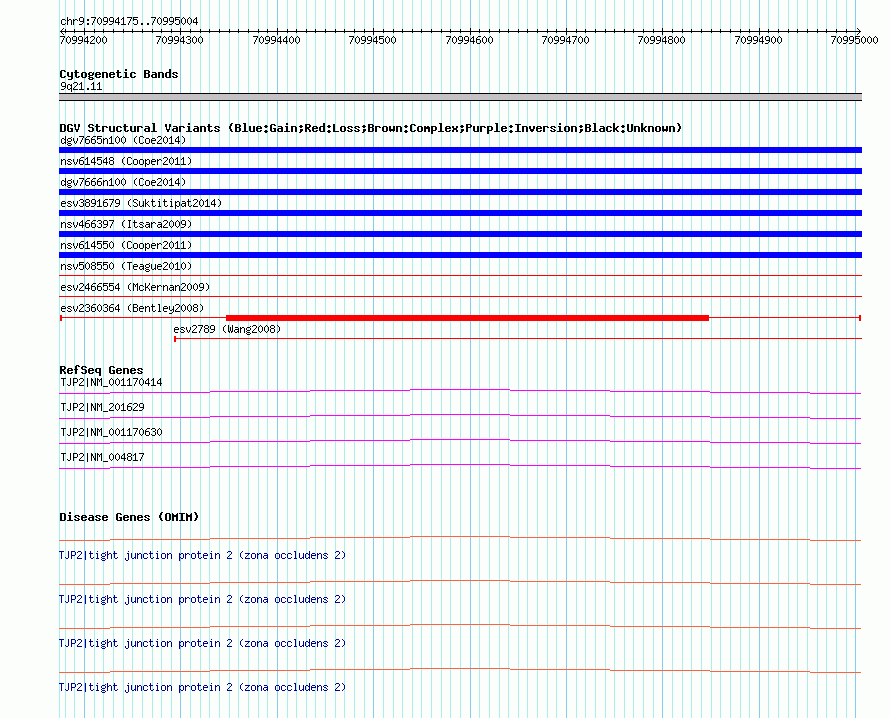Click ruler tick labeled 70994800
Viewport: 890px width, 718px height.
[661, 40]
